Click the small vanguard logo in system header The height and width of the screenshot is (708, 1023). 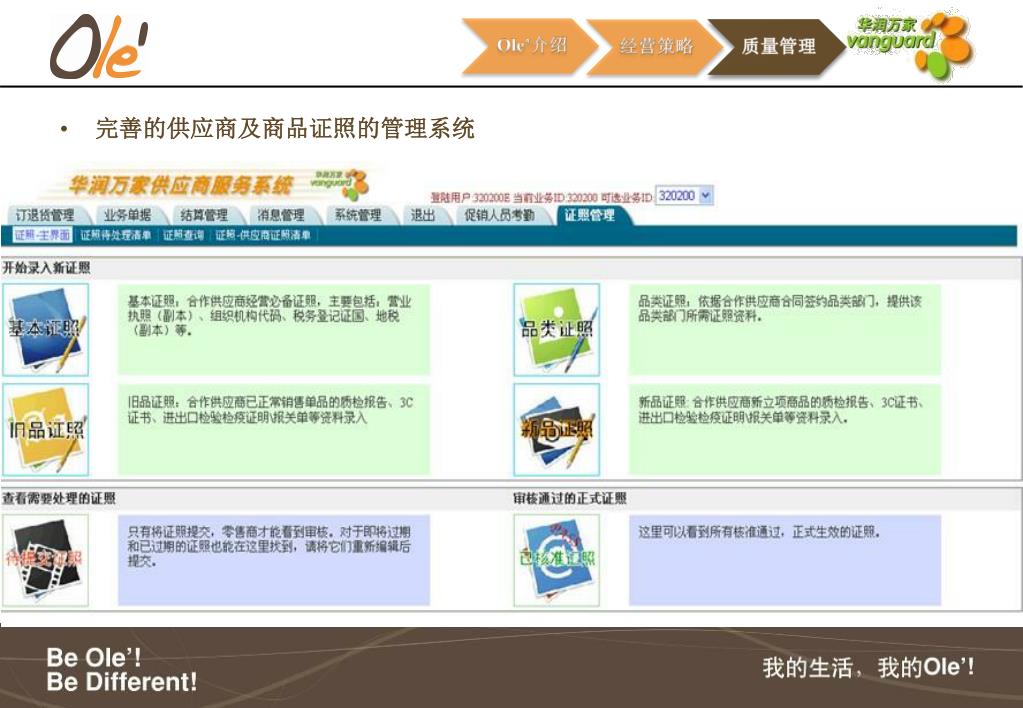tap(339, 185)
